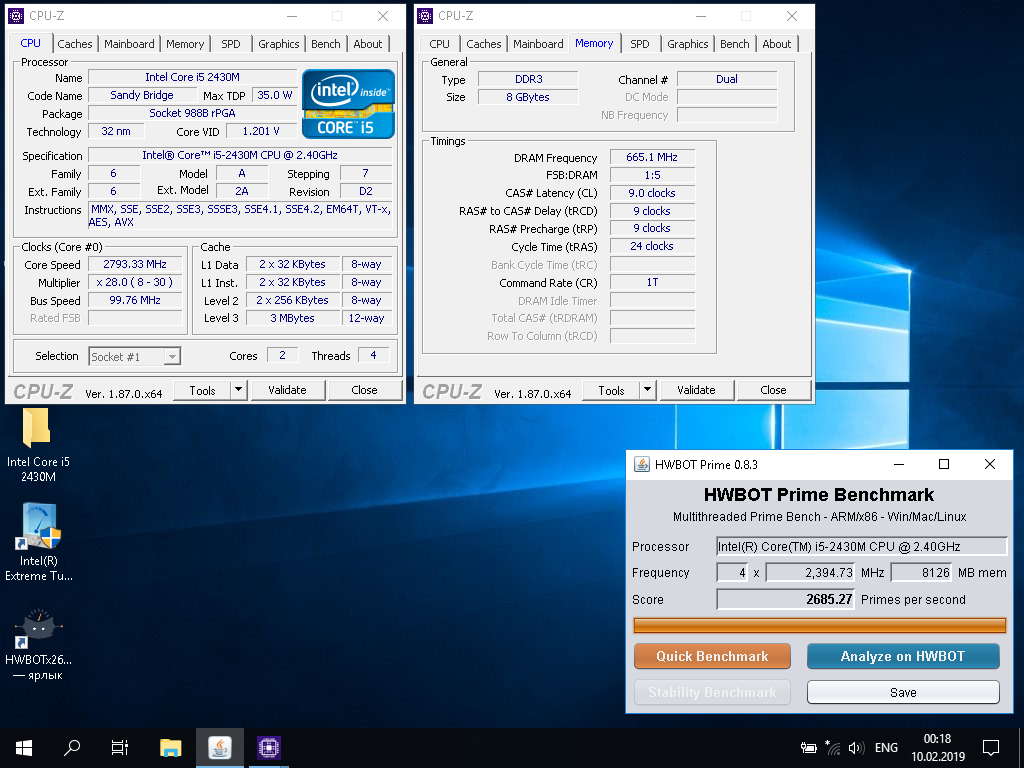Open Tools dropdown arrow in left CPU-Z
This screenshot has height=768, width=1024.
coord(238,390)
